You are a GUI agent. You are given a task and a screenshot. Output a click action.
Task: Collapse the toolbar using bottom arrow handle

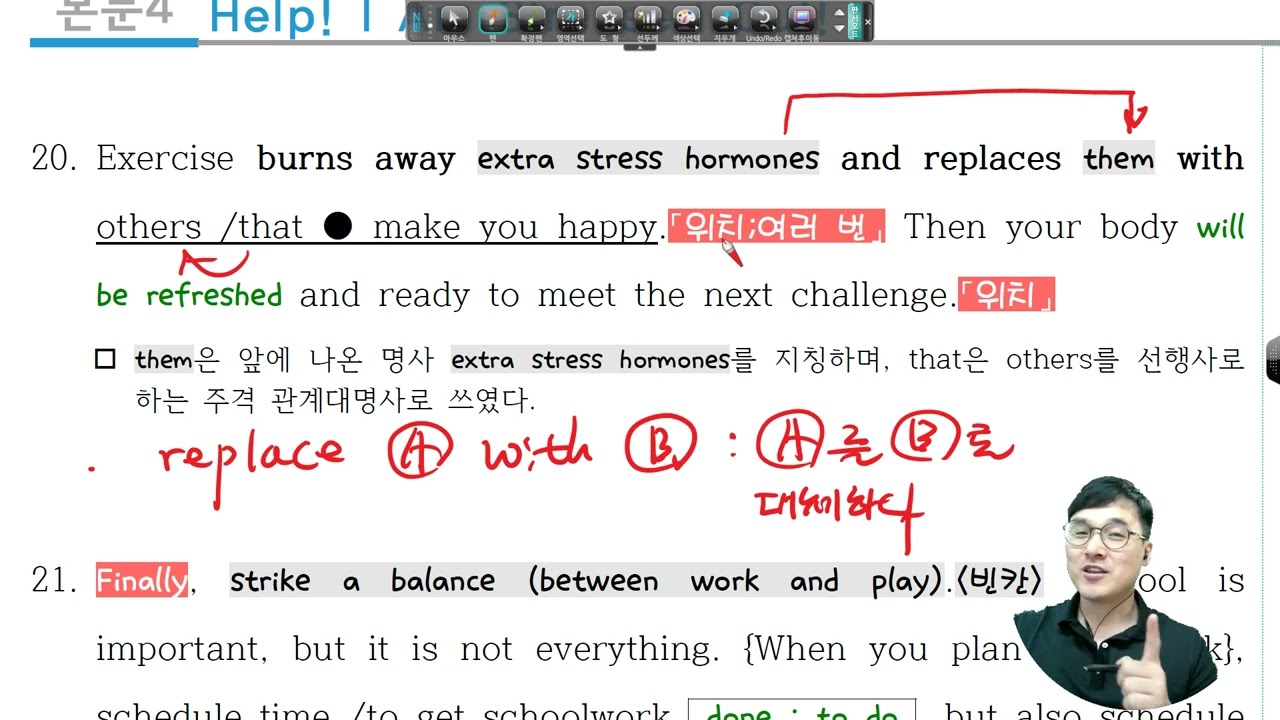click(x=640, y=47)
